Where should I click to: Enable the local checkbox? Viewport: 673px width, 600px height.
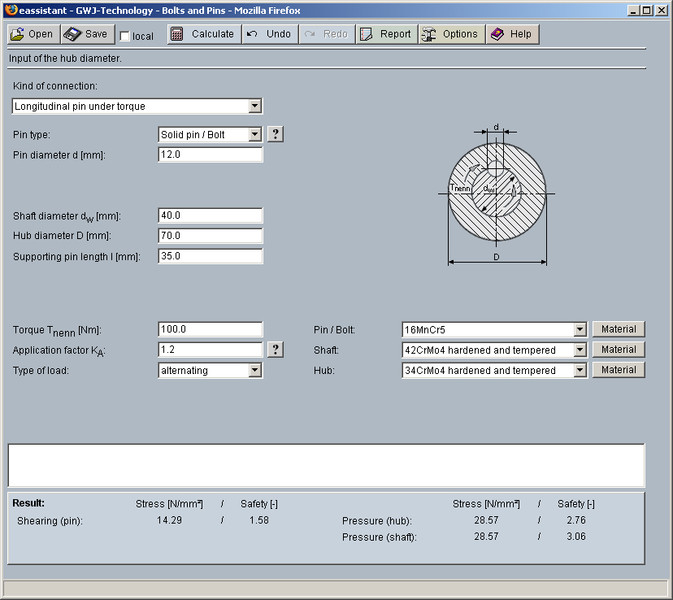pyautogui.click(x=125, y=36)
